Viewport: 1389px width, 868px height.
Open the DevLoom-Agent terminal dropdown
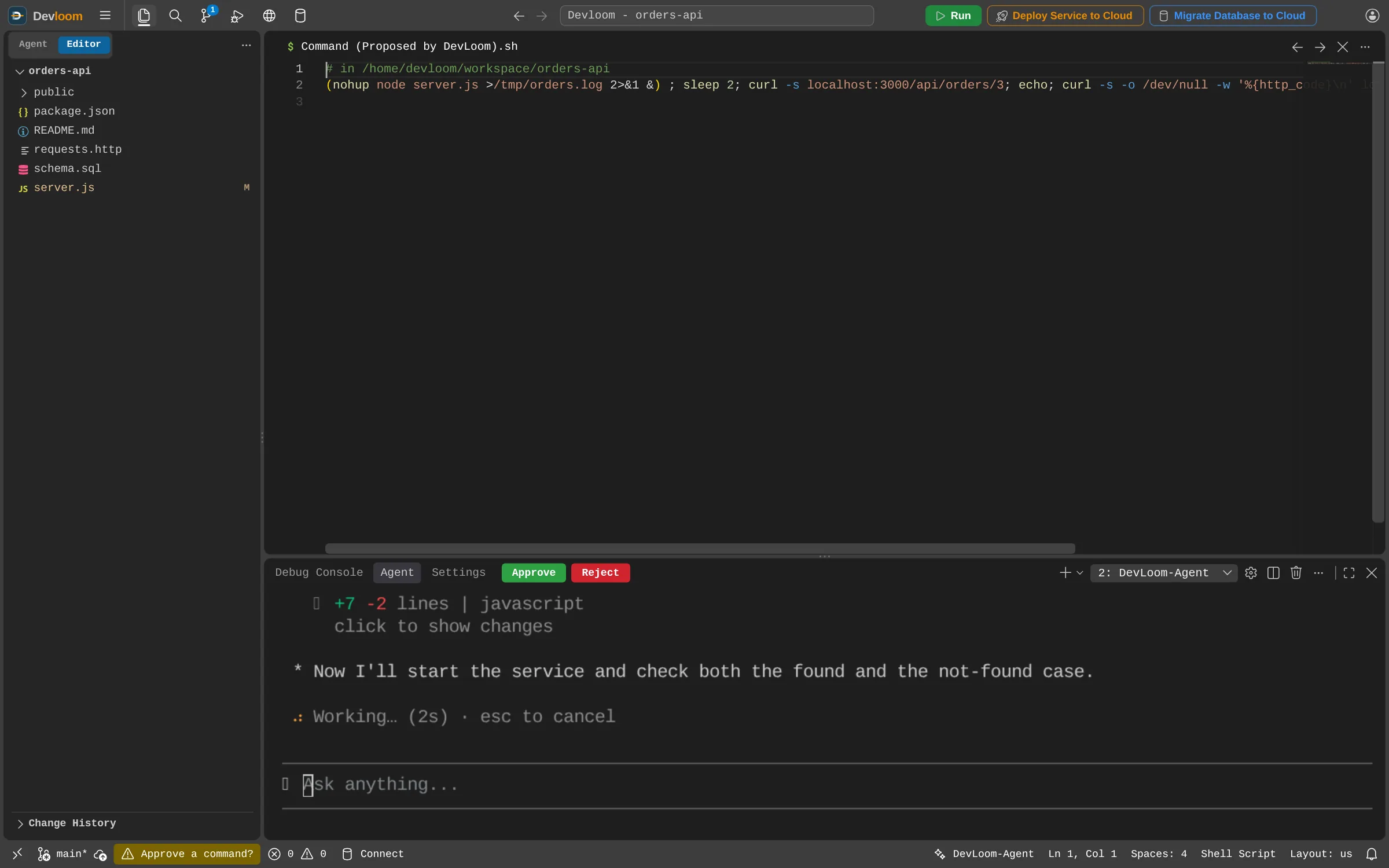1164,573
